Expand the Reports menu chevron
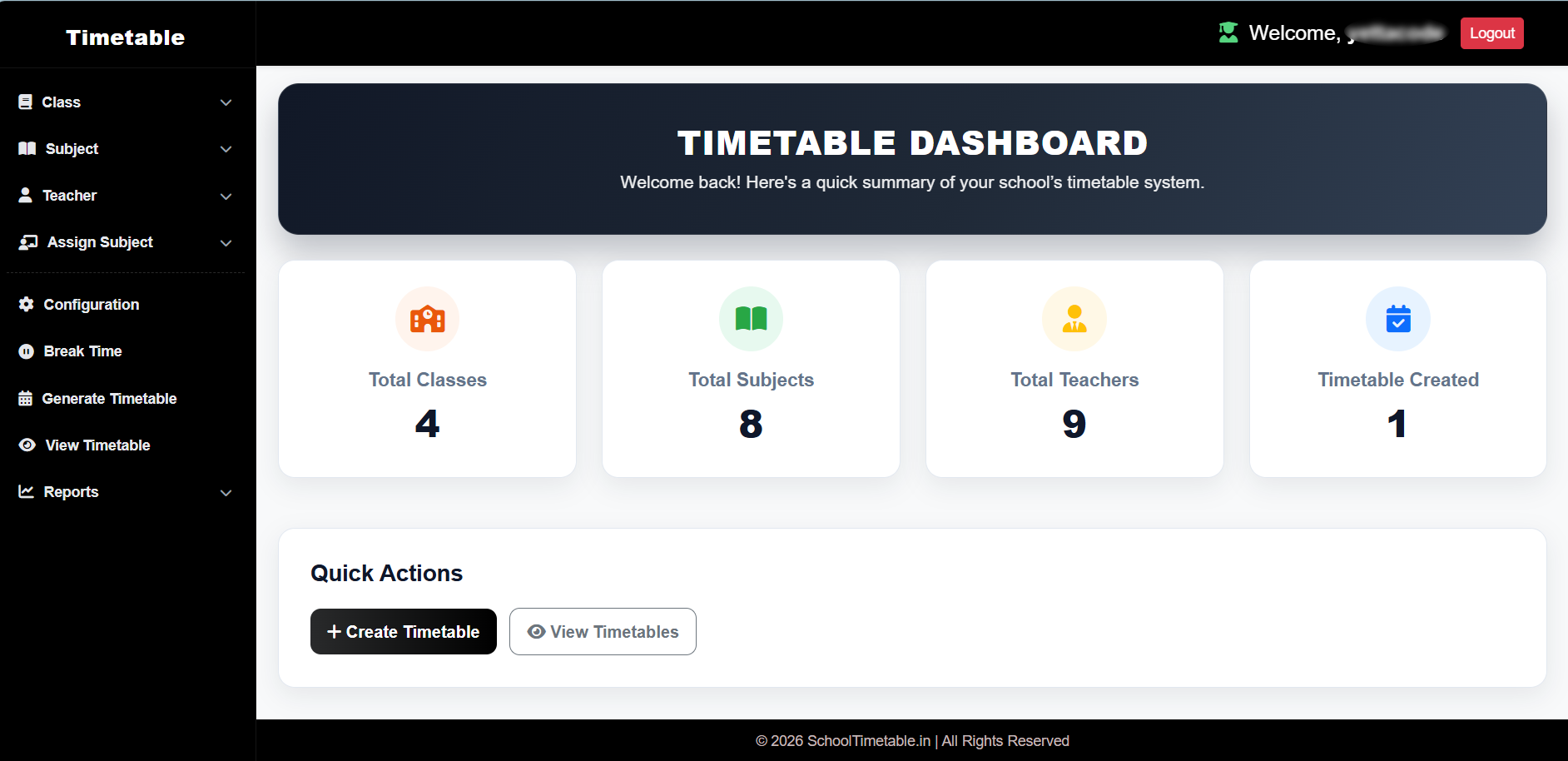The width and height of the screenshot is (1568, 761). click(x=226, y=493)
